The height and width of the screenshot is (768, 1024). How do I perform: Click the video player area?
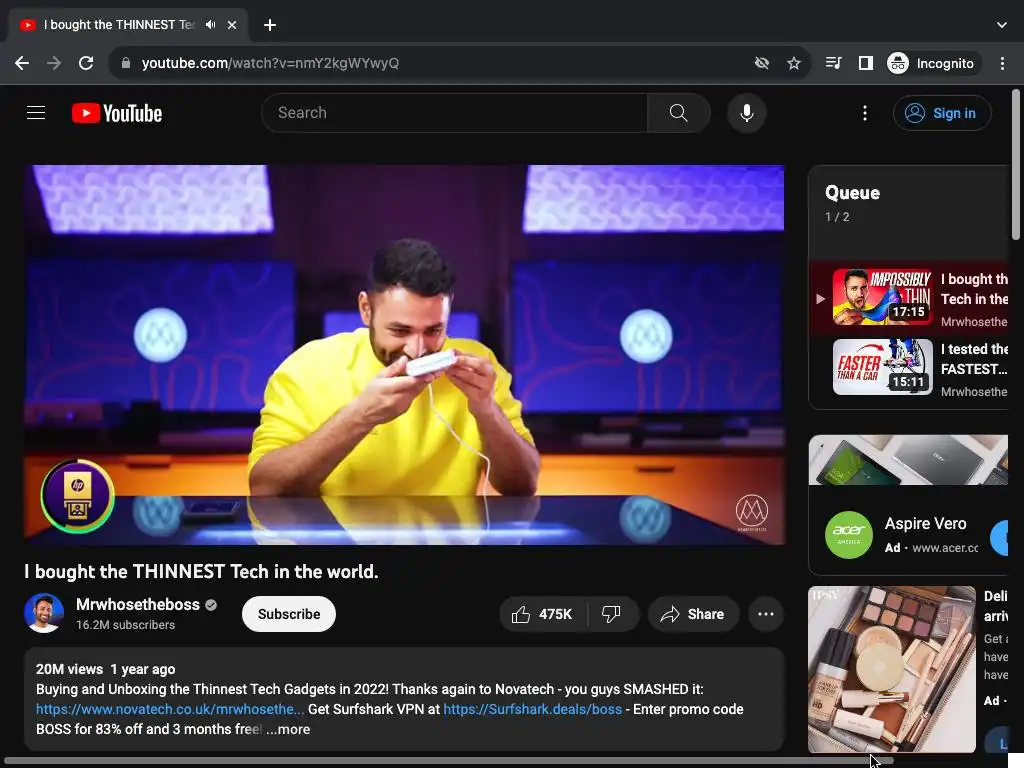point(404,355)
